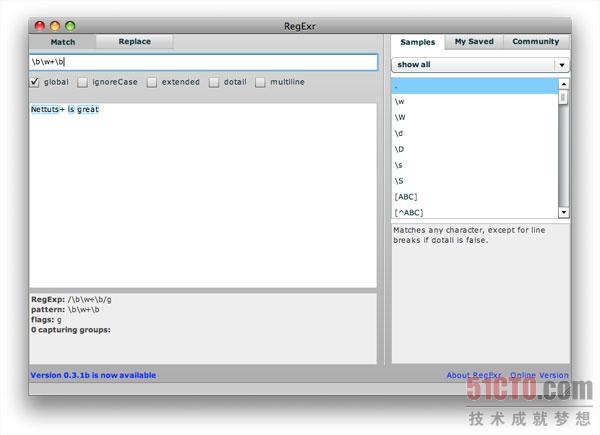Screen dimensions: 600x435
Task: Select the highlighted dot sample entry
Action: [474, 86]
